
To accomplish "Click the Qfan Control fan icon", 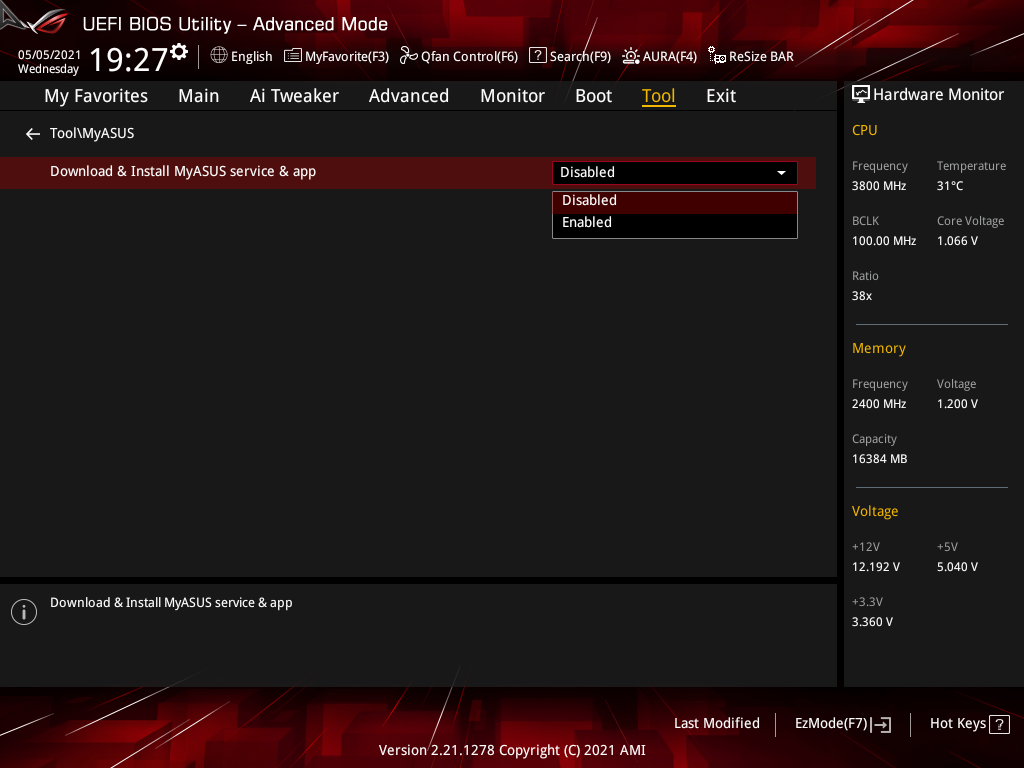I will 409,56.
